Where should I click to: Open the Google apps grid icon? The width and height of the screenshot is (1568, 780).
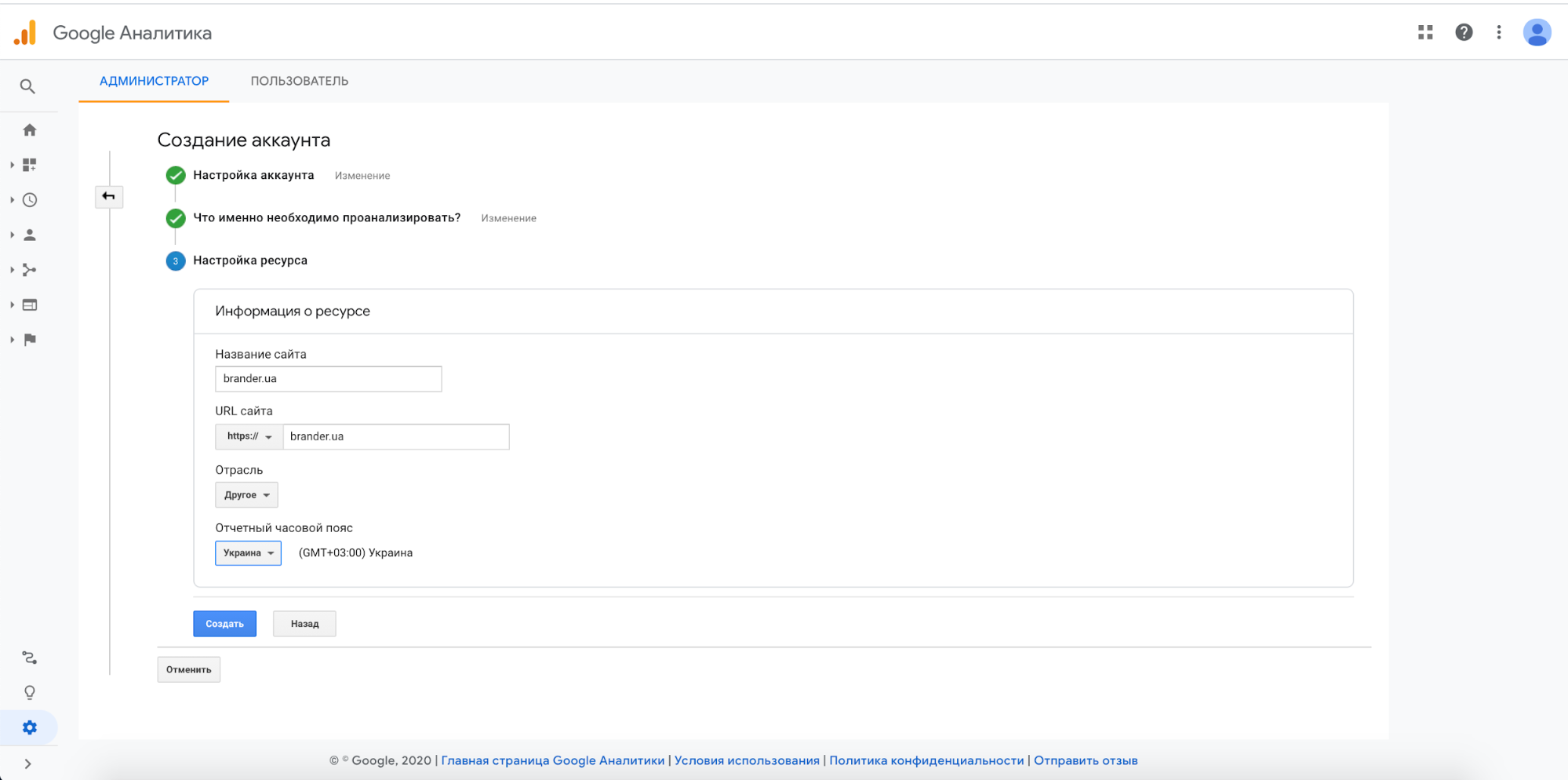click(x=1425, y=32)
